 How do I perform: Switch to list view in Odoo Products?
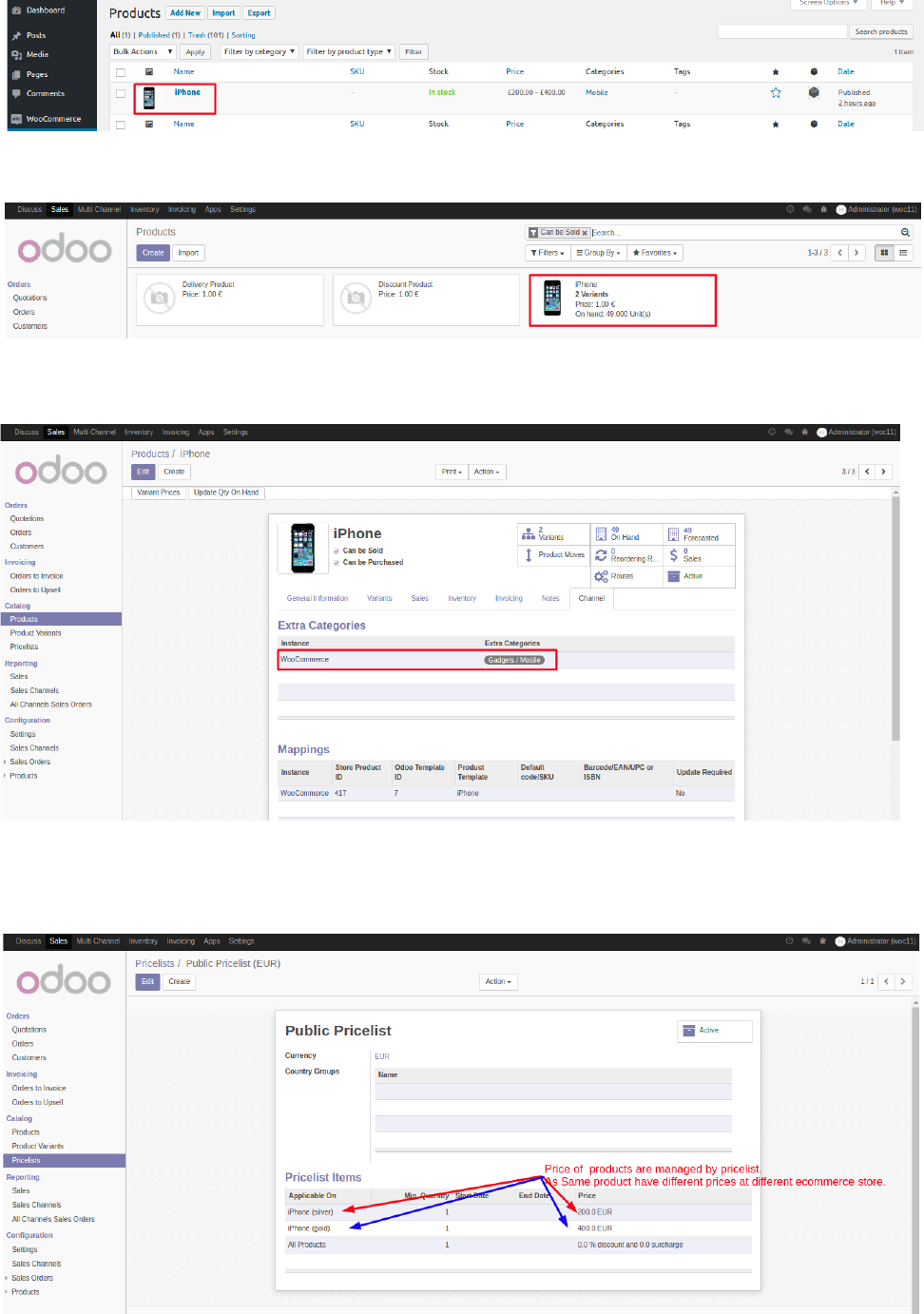(x=904, y=253)
